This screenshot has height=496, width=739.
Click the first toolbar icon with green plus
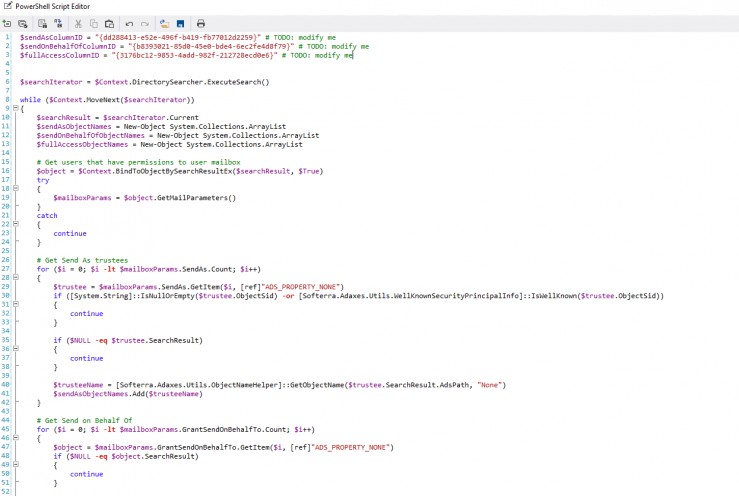(7, 24)
